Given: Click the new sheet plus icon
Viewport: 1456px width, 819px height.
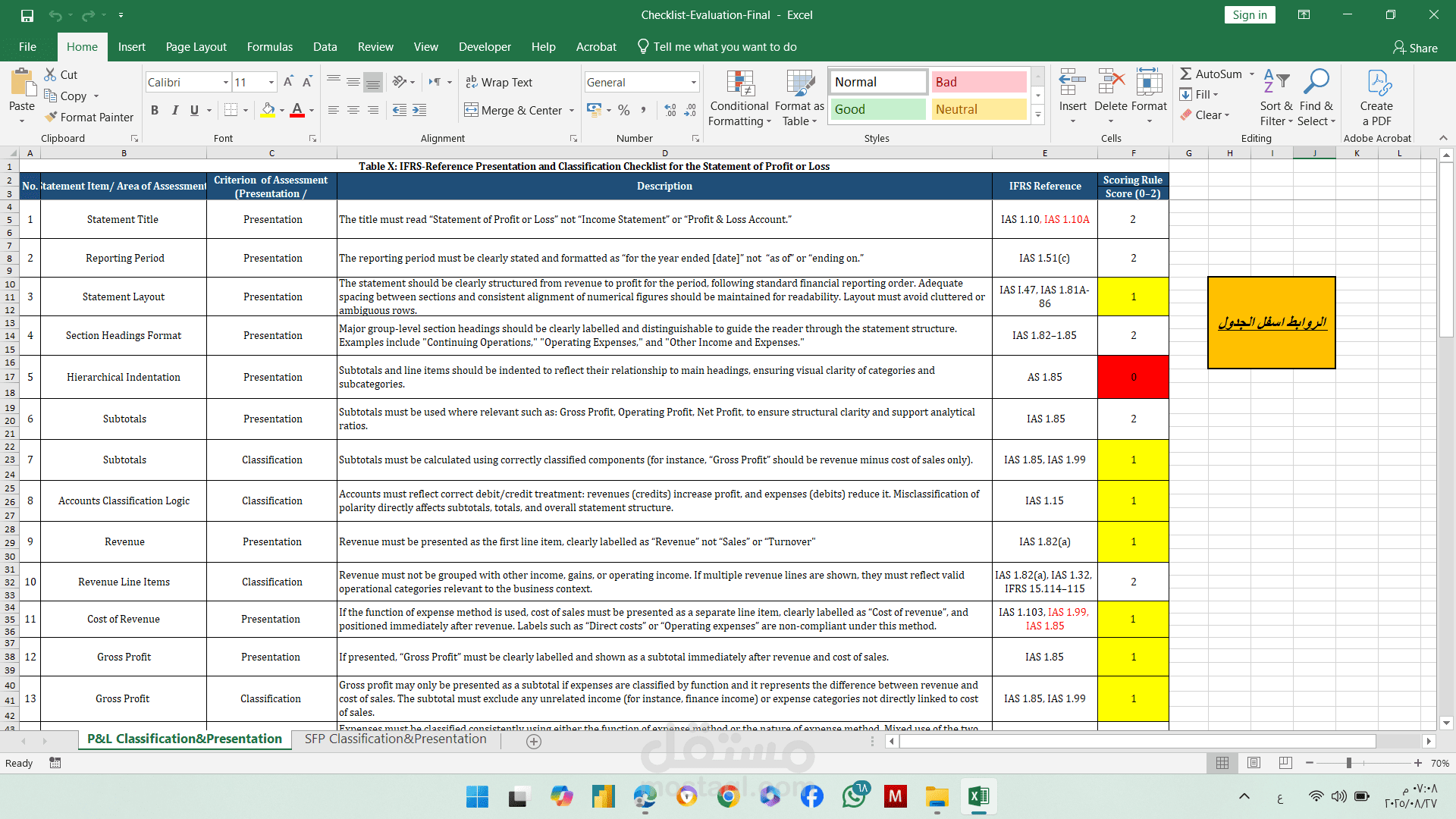Looking at the screenshot, I should (x=534, y=741).
